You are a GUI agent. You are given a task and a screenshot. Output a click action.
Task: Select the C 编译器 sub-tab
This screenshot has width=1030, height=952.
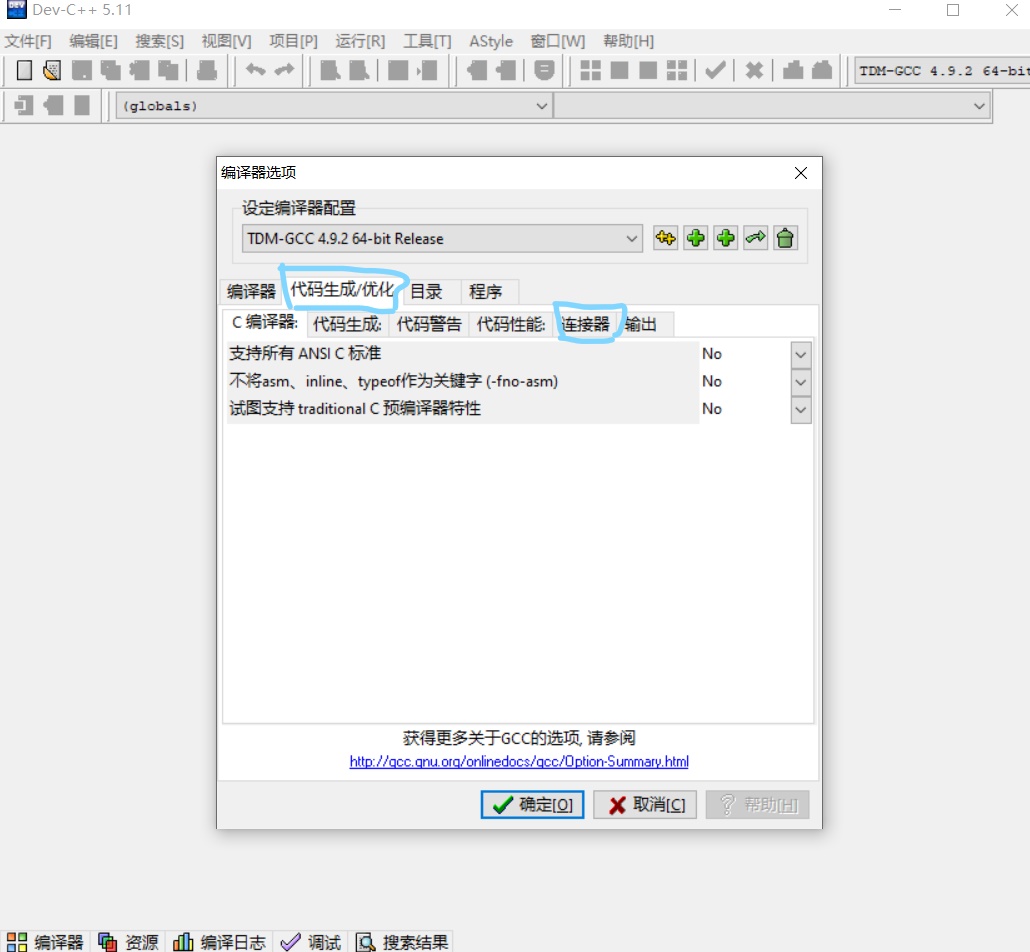[x=265, y=322]
